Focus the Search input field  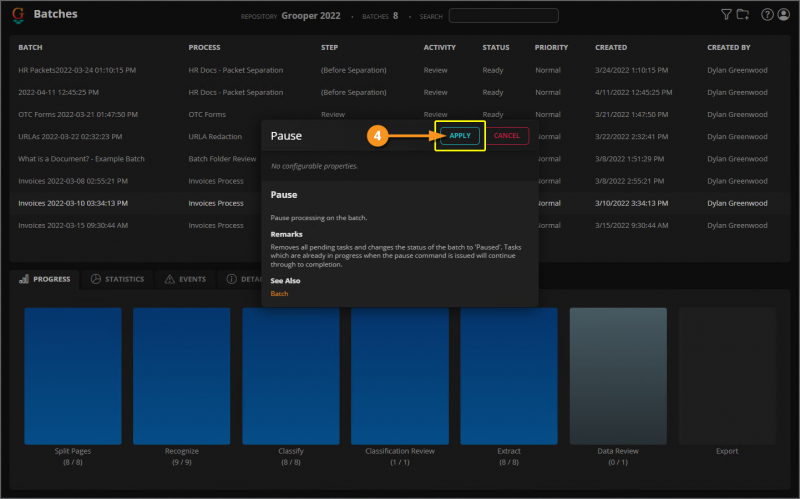(503, 16)
